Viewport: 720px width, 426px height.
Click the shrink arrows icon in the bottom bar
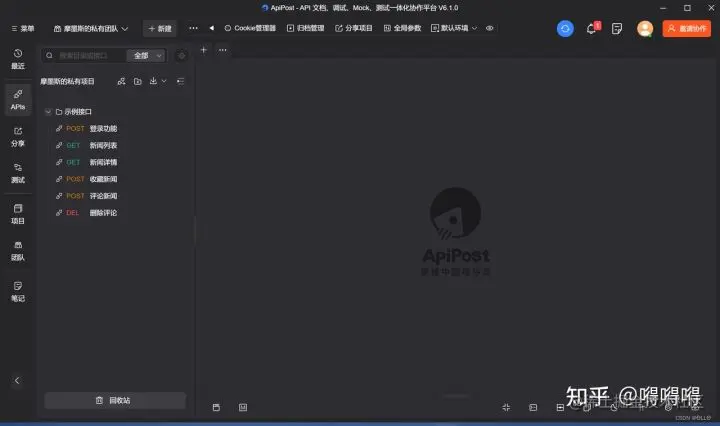pyautogui.click(x=506, y=407)
